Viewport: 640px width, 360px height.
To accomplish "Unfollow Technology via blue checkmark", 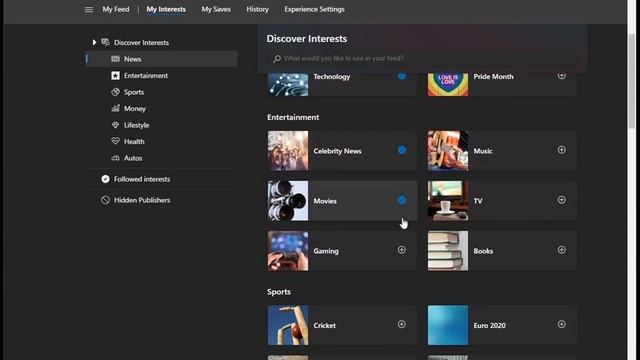I will point(402,76).
